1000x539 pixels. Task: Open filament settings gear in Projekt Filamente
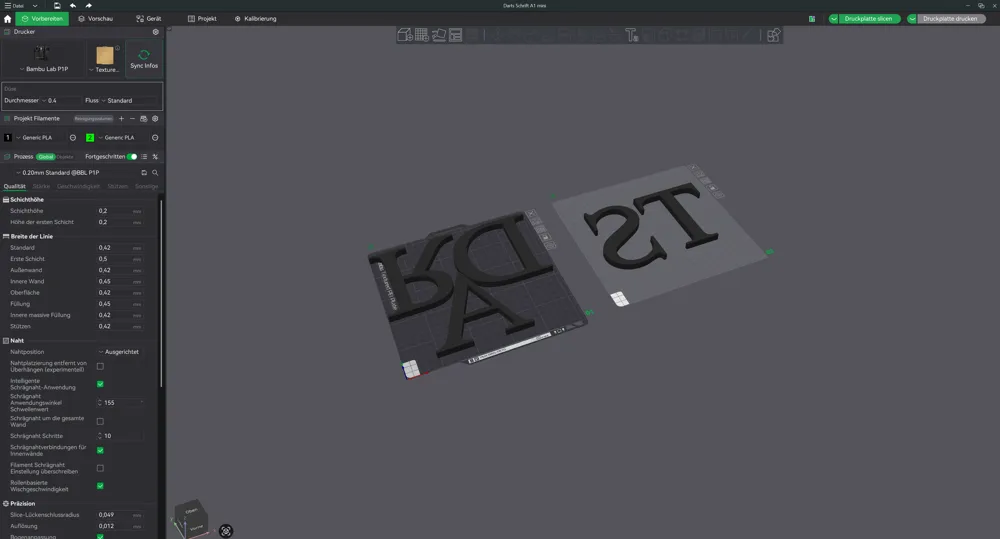(x=155, y=119)
